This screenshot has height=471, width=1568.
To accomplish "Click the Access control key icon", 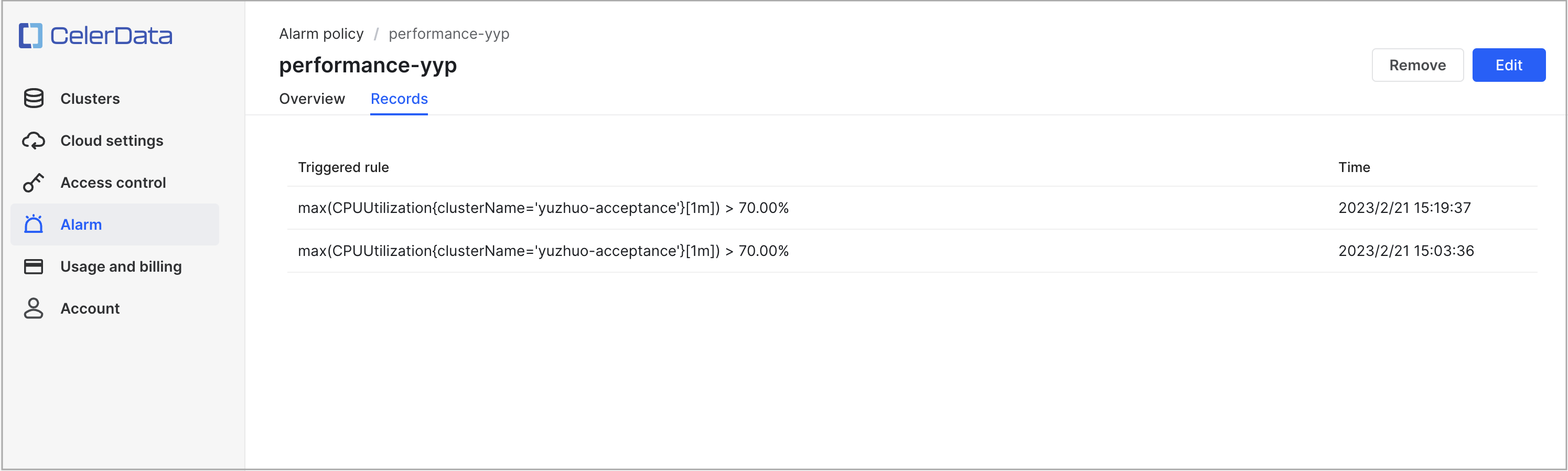I will pos(34,183).
